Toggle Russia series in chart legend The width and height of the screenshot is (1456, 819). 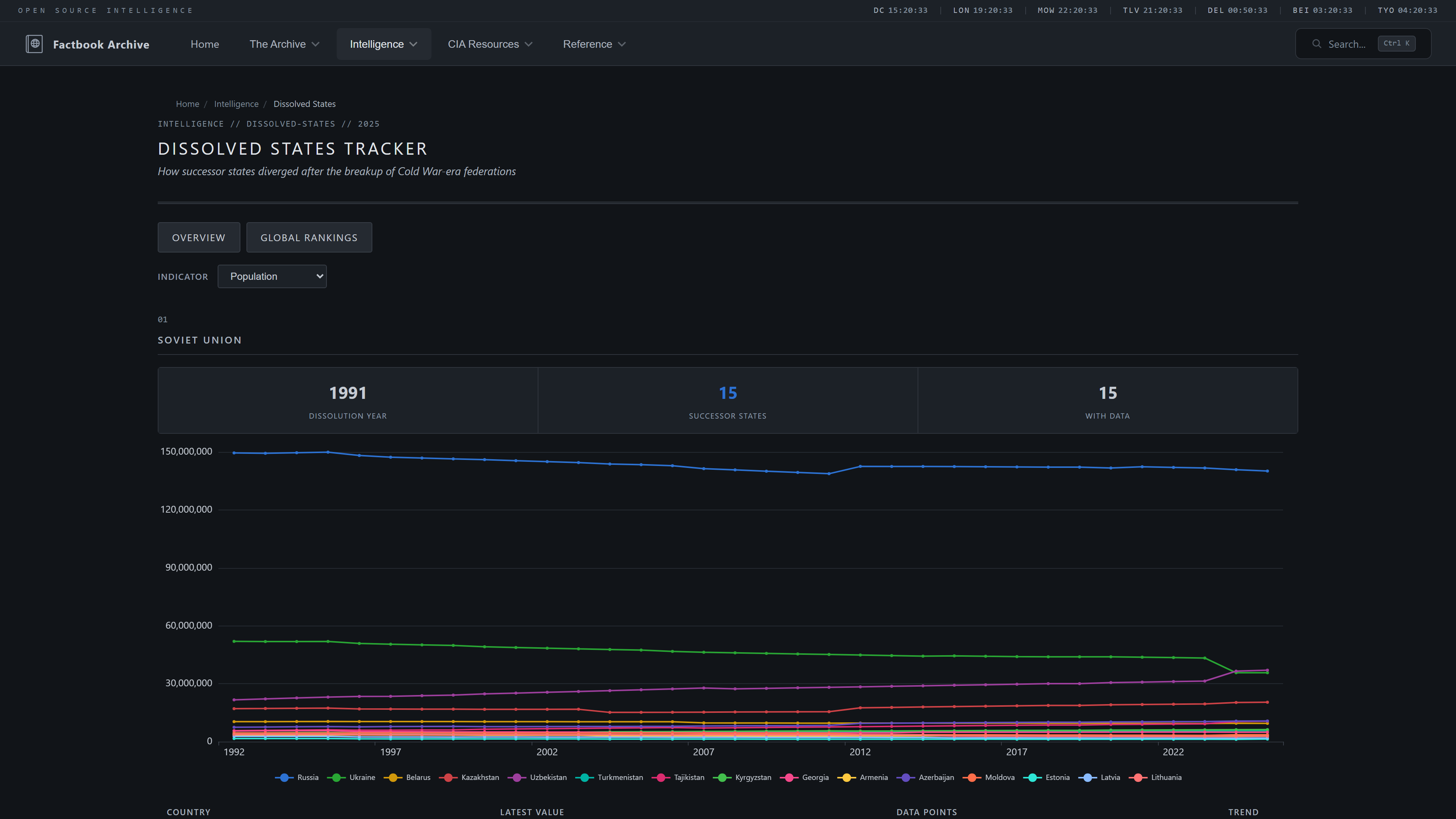click(284, 778)
